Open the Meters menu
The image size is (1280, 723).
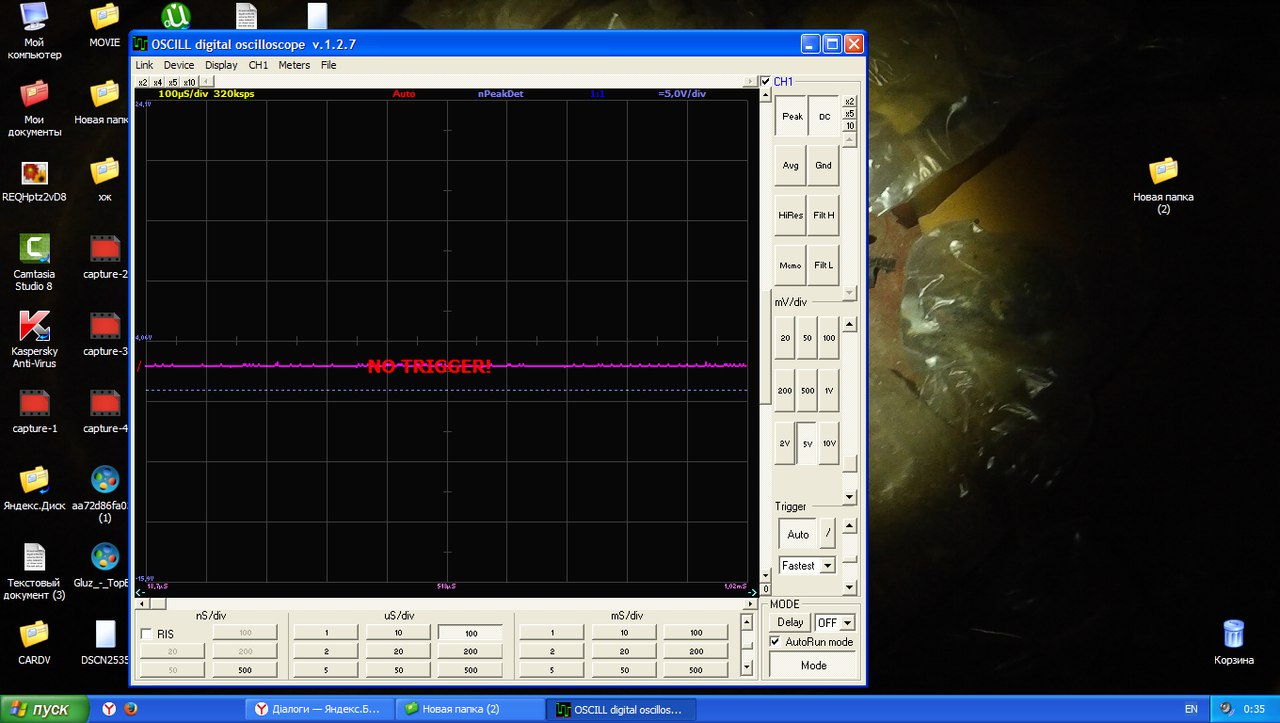pos(294,65)
